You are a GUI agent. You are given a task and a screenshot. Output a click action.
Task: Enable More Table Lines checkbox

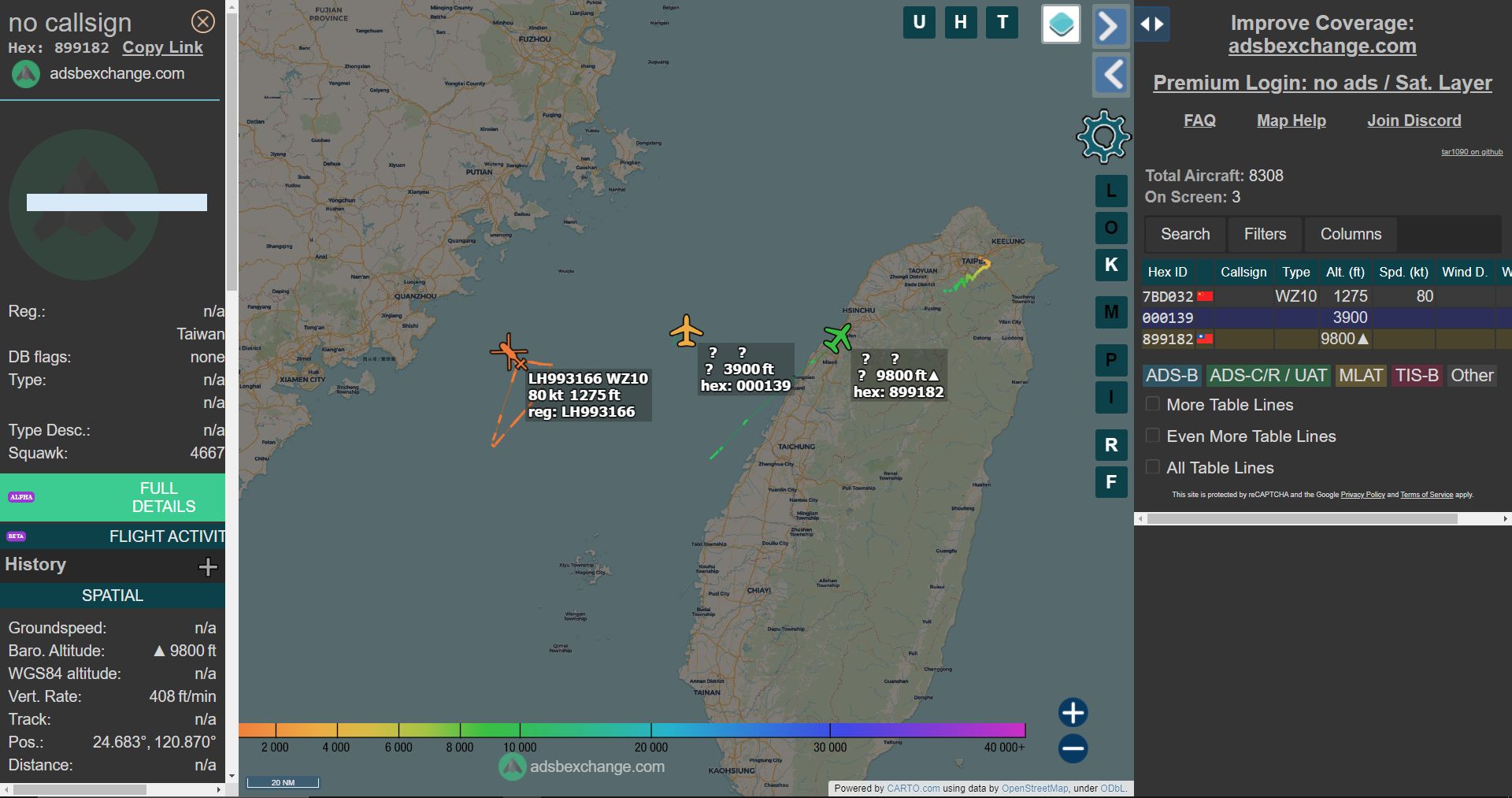point(1153,404)
